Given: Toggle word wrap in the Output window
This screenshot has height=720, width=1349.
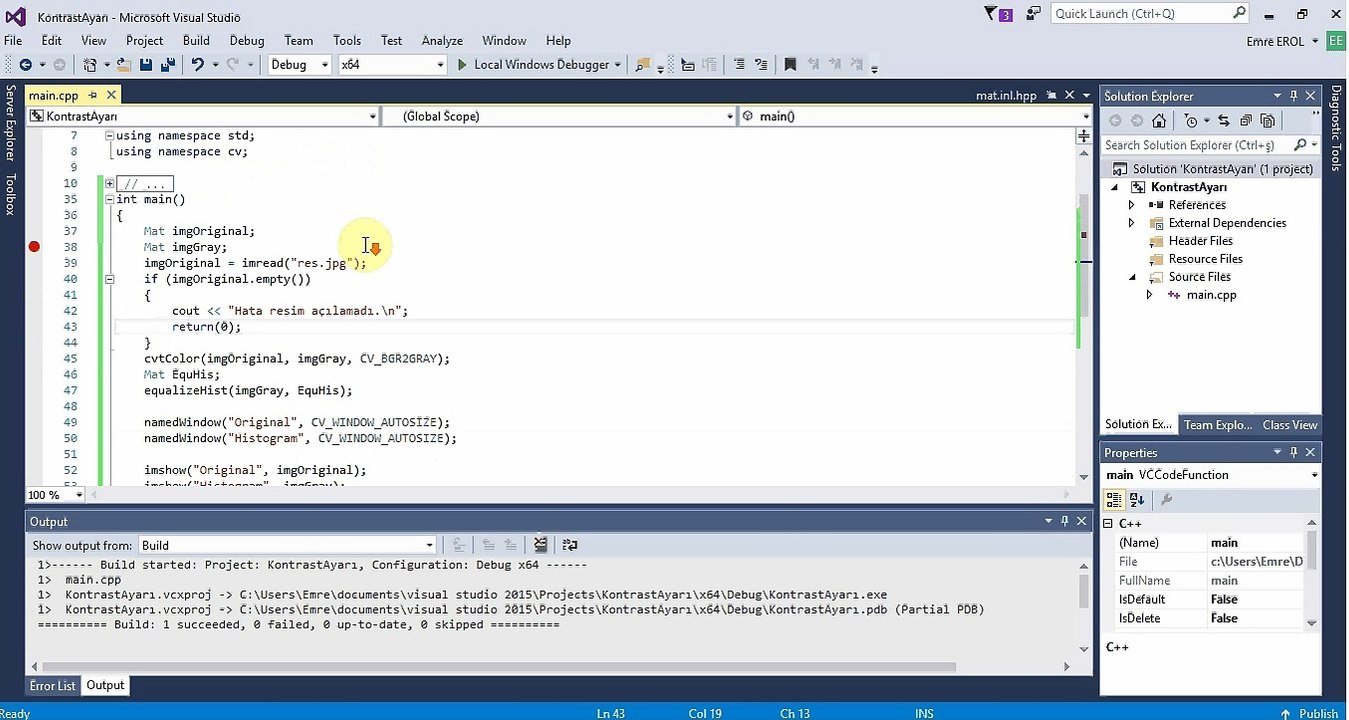Looking at the screenshot, I should tap(570, 545).
